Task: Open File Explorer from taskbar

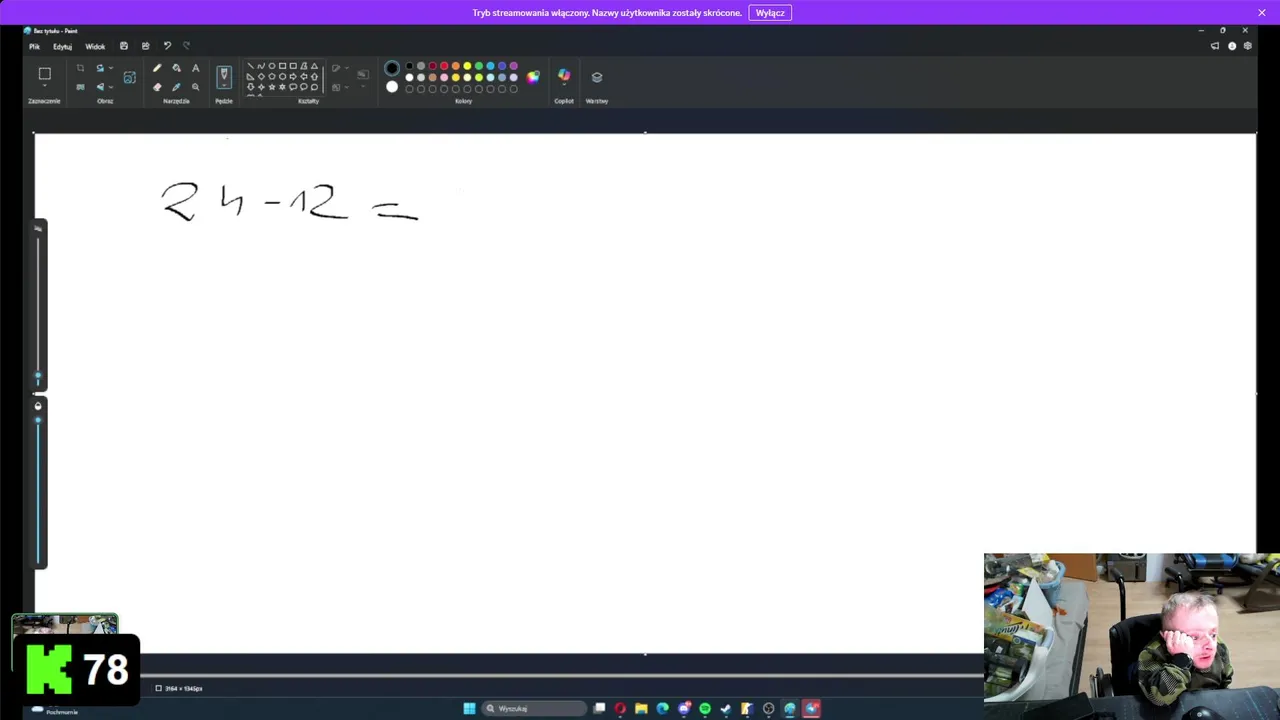Action: [641, 708]
